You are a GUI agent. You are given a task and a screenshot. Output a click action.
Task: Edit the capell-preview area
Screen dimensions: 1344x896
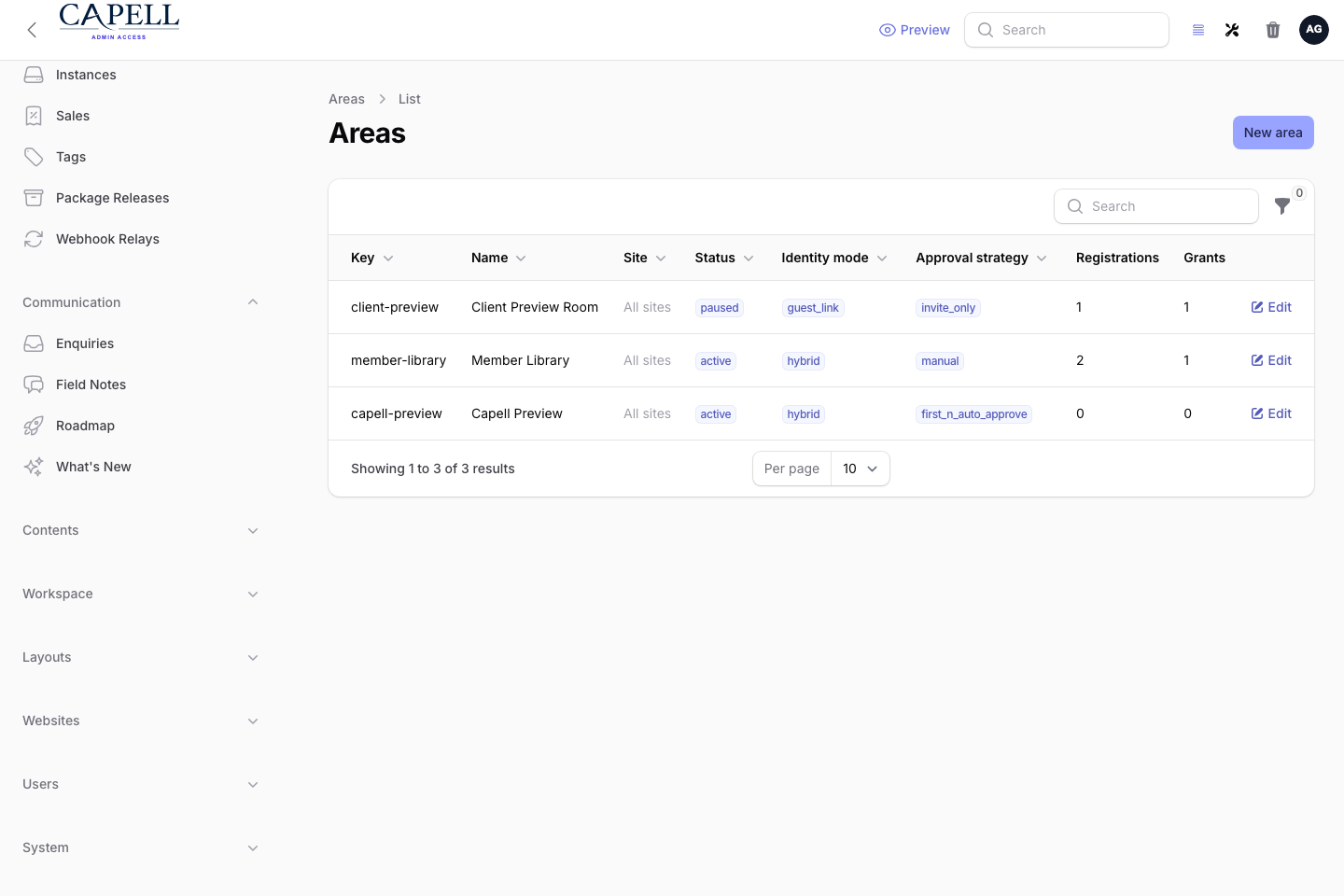[x=1271, y=413]
